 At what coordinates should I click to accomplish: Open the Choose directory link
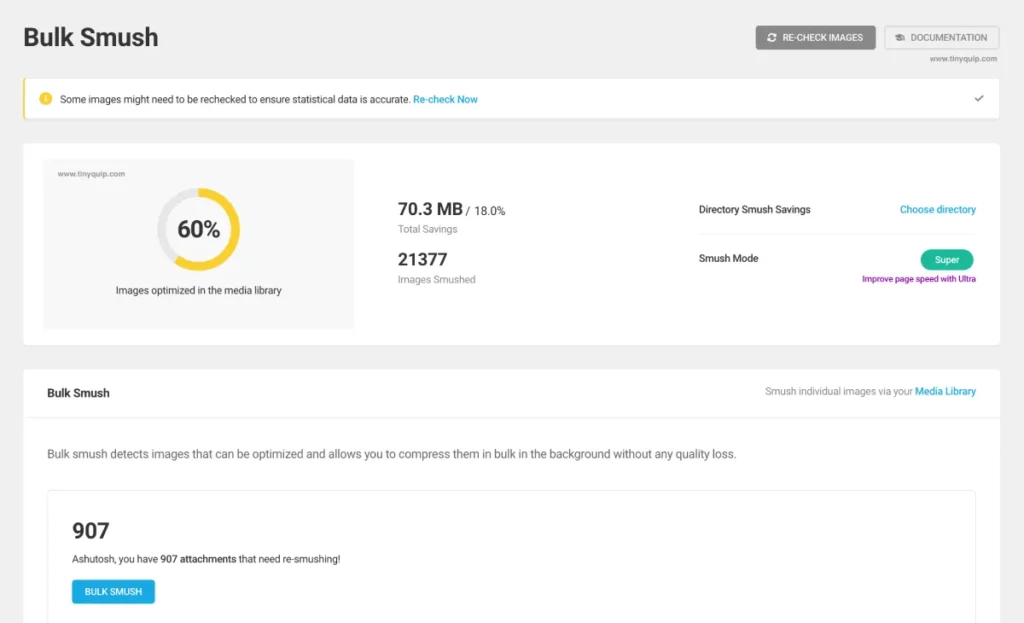[937, 210]
